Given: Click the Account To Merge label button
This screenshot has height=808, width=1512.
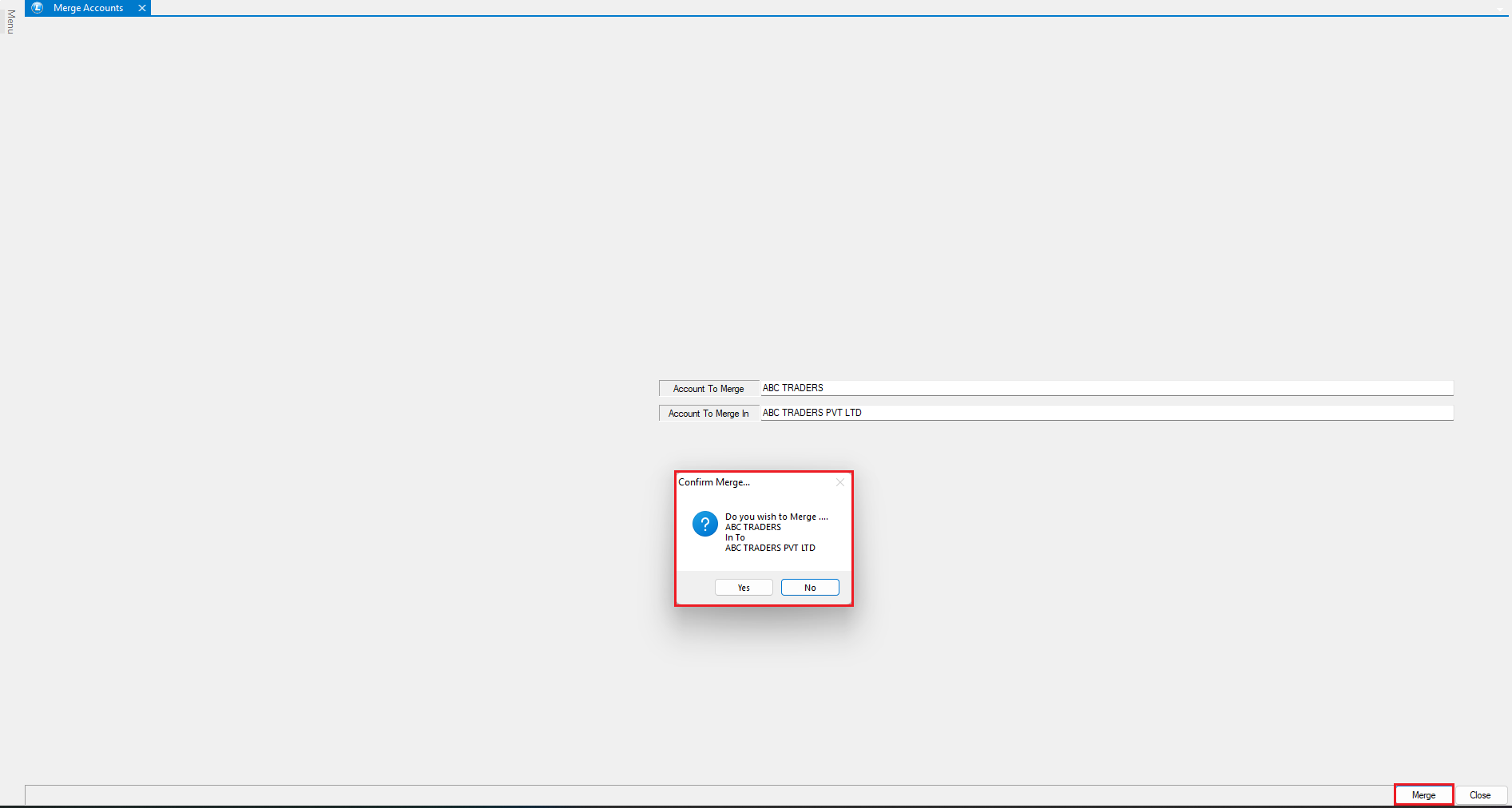Looking at the screenshot, I should coord(708,389).
